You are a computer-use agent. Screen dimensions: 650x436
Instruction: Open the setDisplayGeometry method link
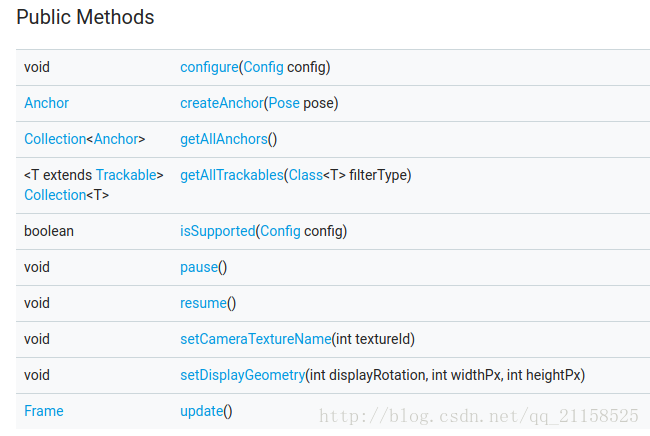click(x=243, y=375)
